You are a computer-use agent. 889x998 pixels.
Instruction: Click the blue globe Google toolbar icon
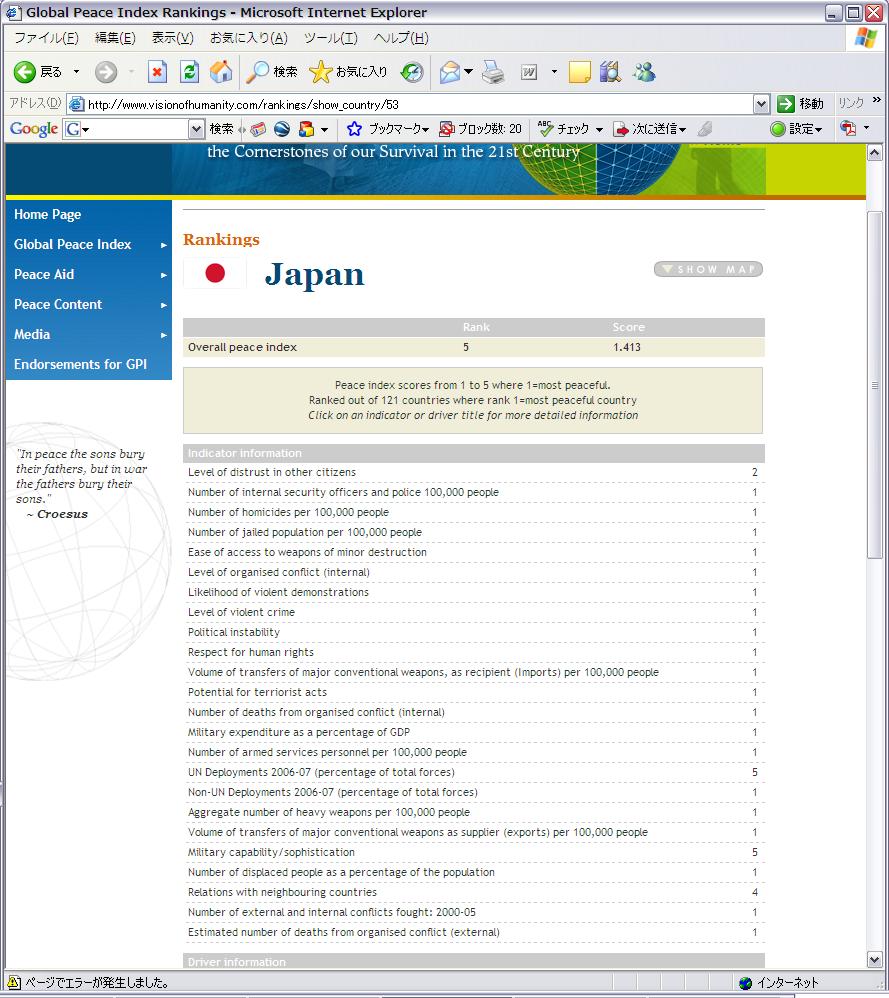click(x=282, y=129)
